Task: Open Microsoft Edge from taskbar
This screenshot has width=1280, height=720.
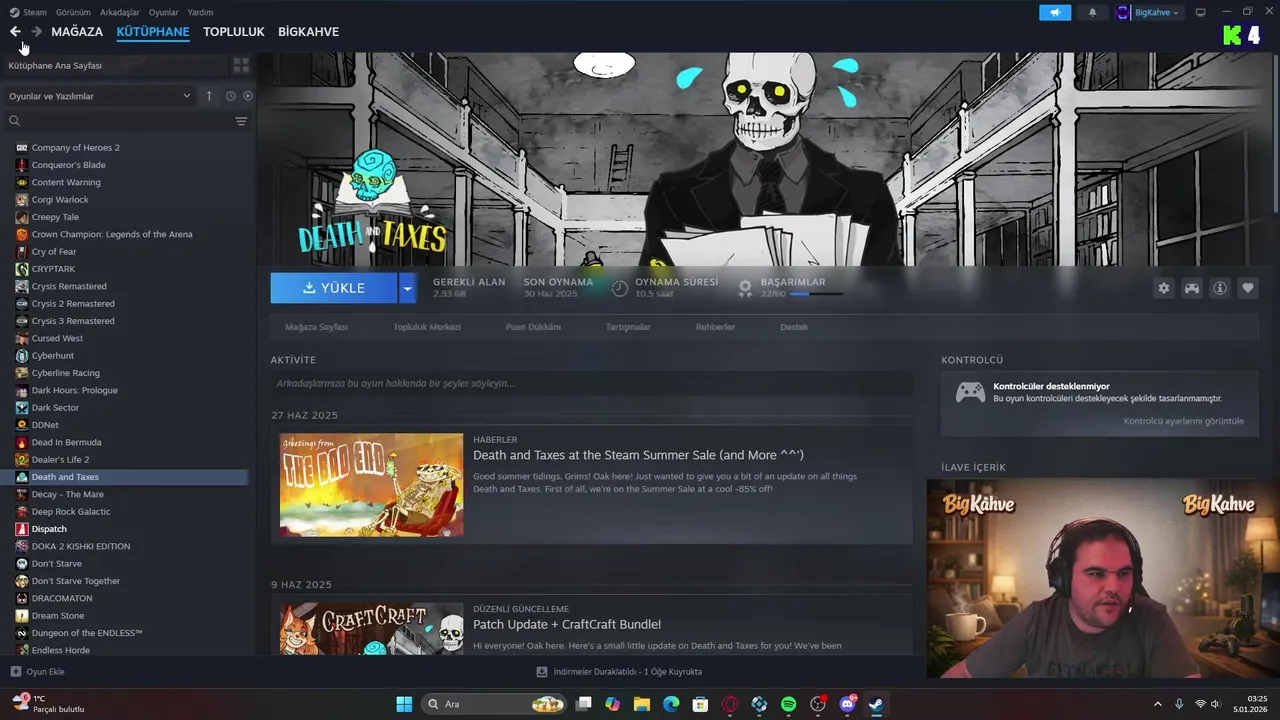Action: (671, 704)
